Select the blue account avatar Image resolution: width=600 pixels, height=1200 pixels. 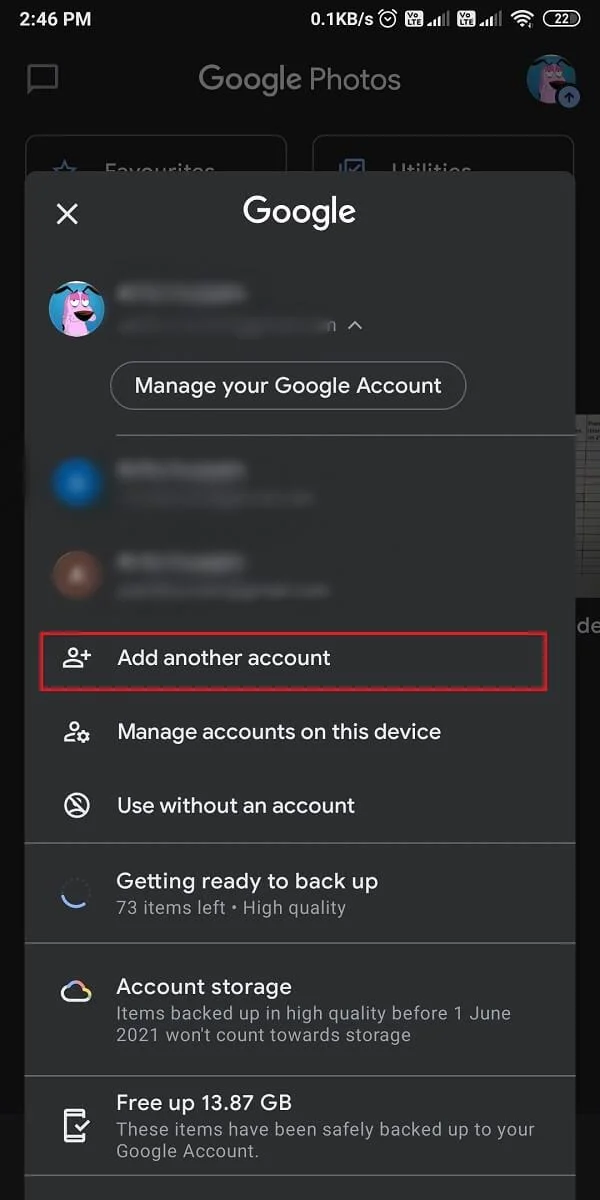coord(78,483)
